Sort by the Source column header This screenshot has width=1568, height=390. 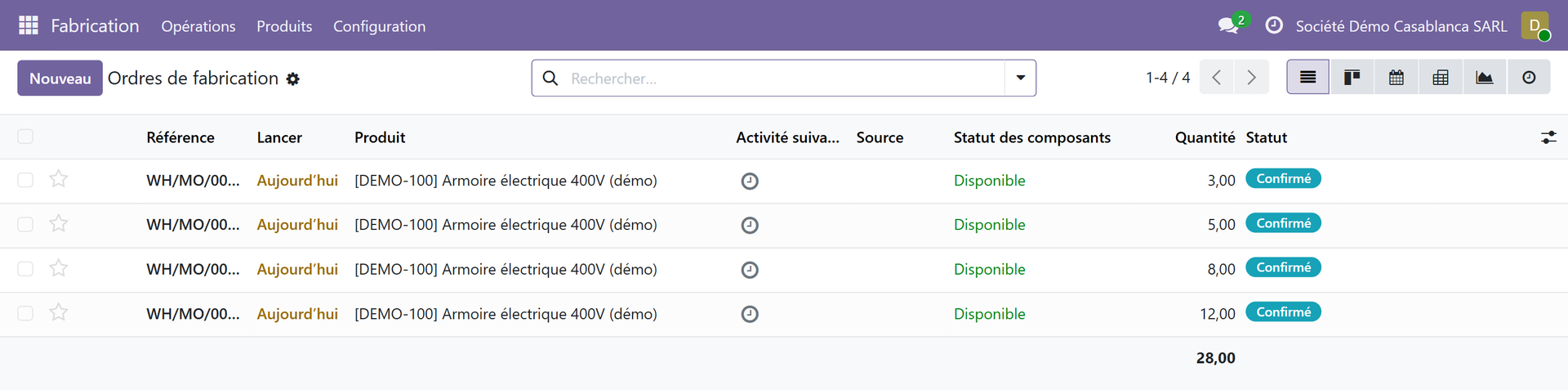tap(880, 137)
